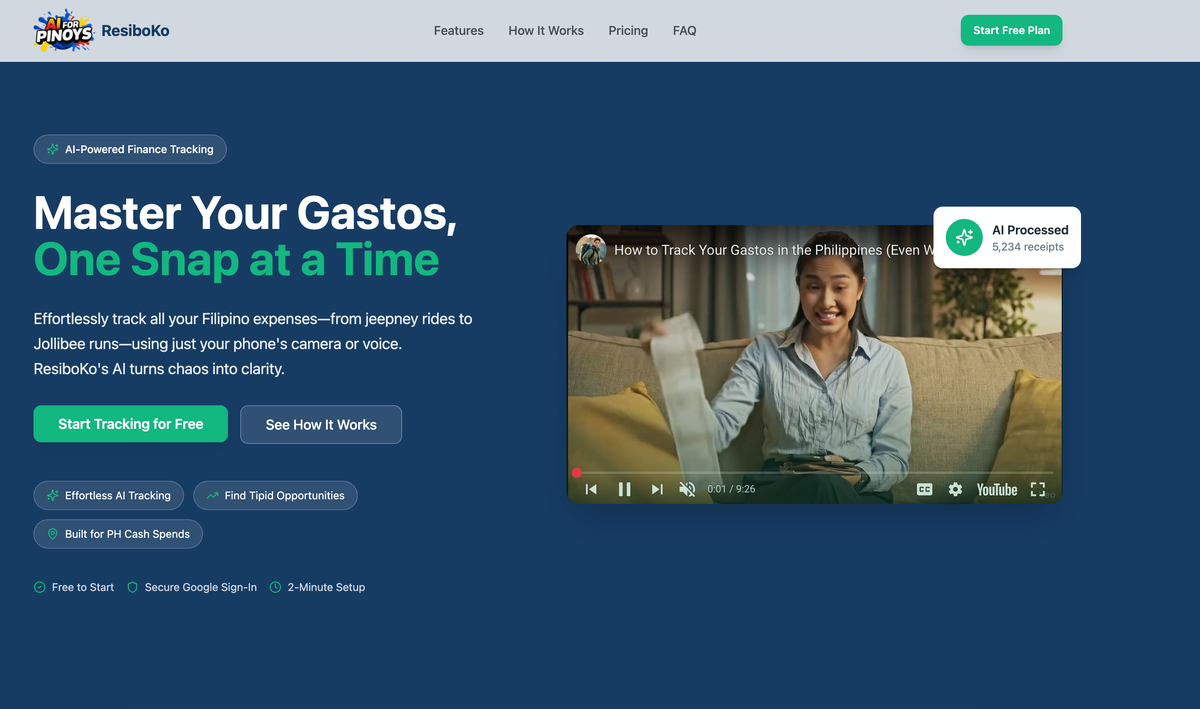Click the sparkle icon on the AI Processed card
Image resolution: width=1200 pixels, height=709 pixels.
point(963,237)
